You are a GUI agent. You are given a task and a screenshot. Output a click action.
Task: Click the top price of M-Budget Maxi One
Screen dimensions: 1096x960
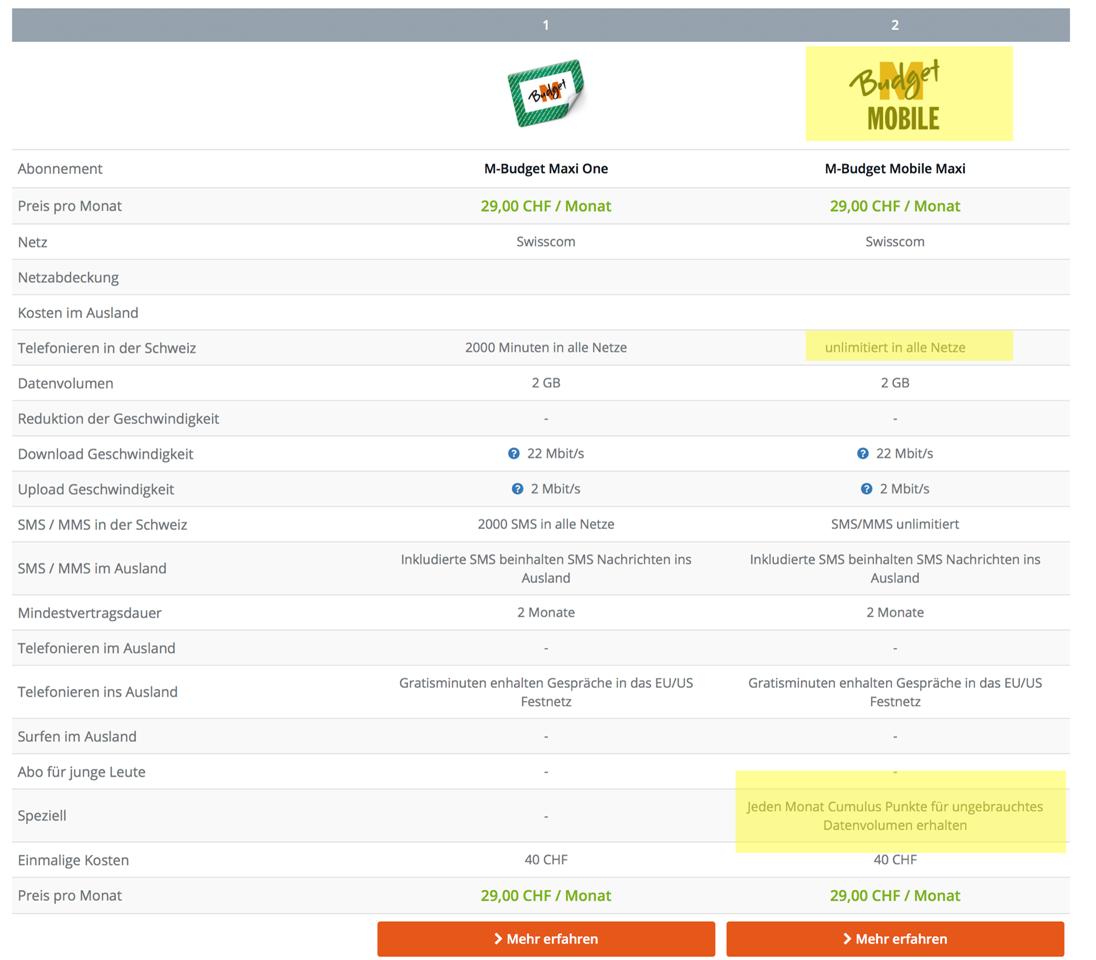click(x=546, y=206)
